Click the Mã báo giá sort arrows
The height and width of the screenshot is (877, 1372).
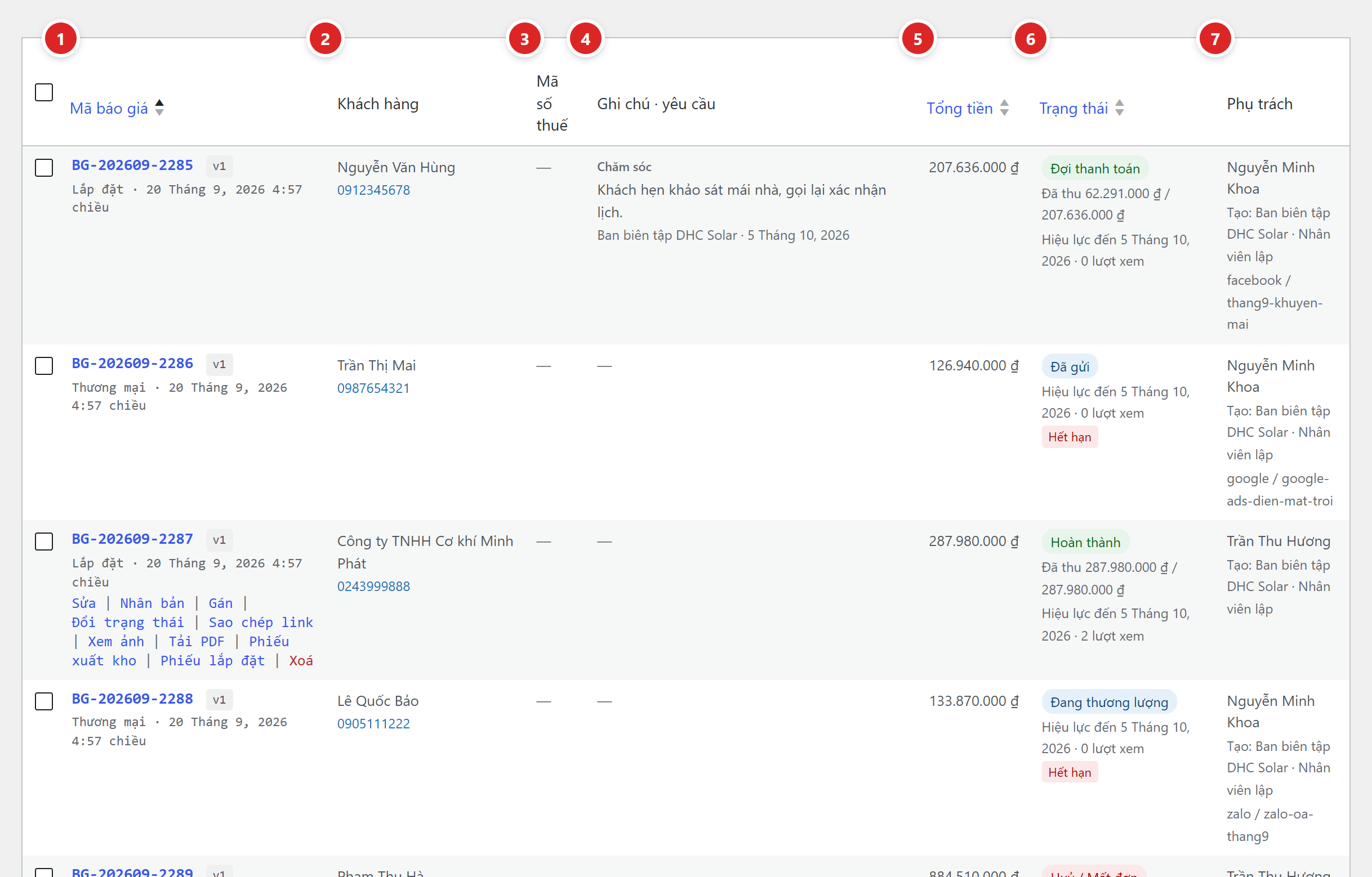click(x=159, y=108)
